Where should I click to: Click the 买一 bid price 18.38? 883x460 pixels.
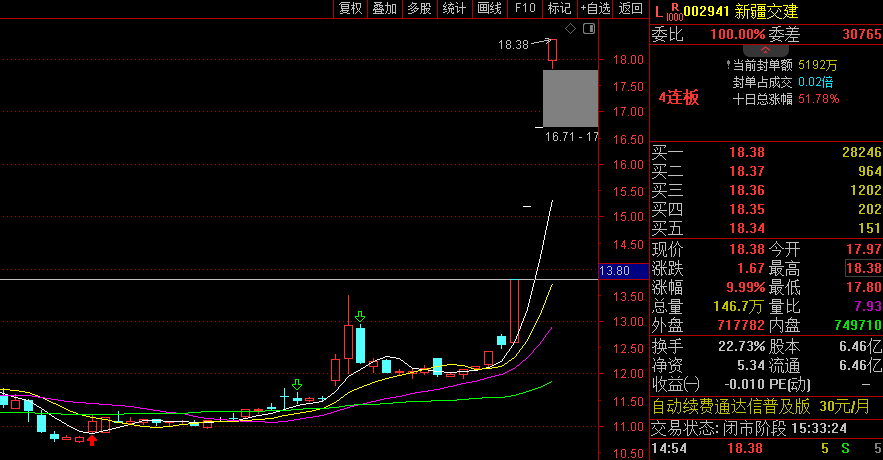click(747, 152)
